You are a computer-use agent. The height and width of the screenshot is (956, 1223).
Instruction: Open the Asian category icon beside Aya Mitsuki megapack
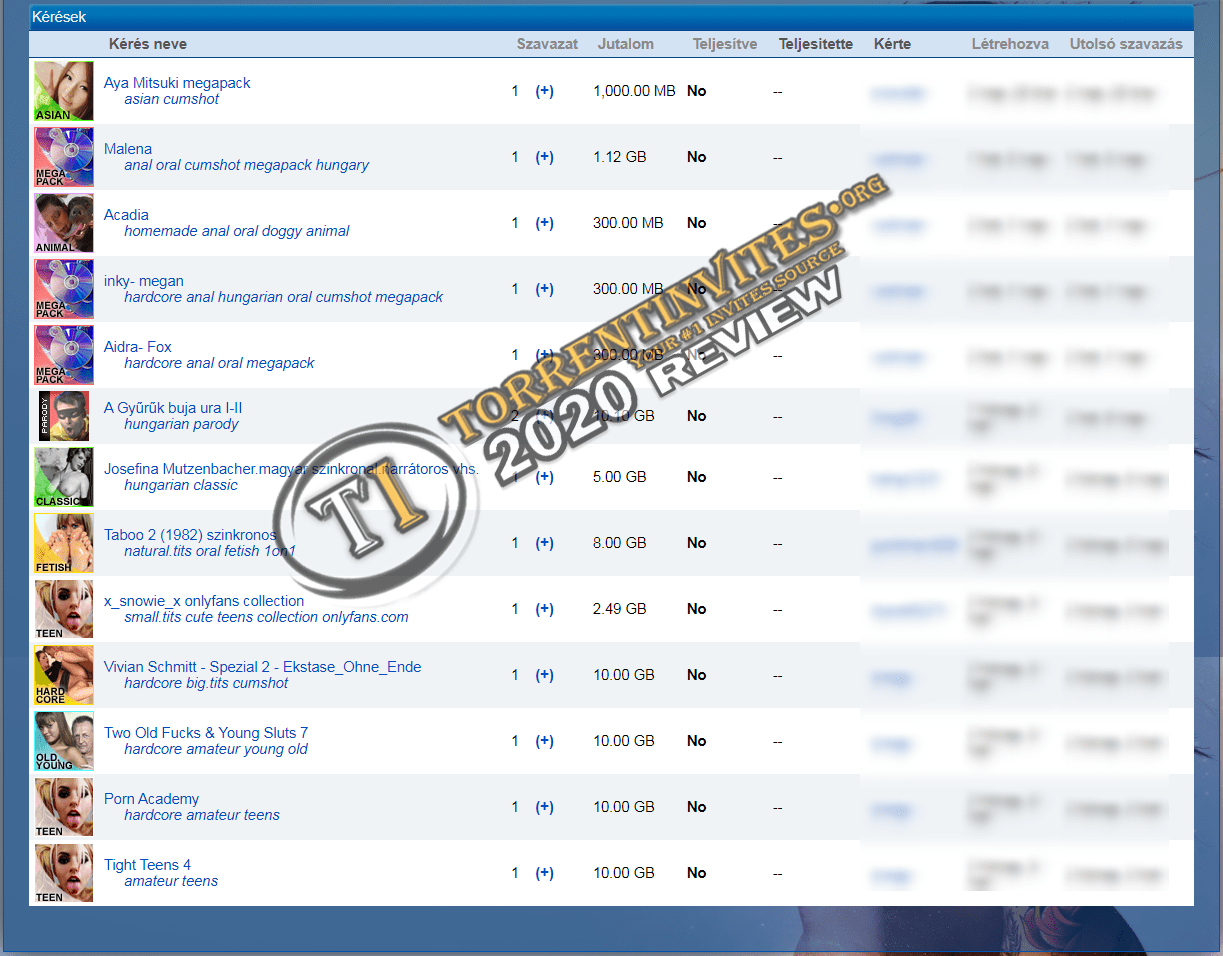[x=64, y=91]
